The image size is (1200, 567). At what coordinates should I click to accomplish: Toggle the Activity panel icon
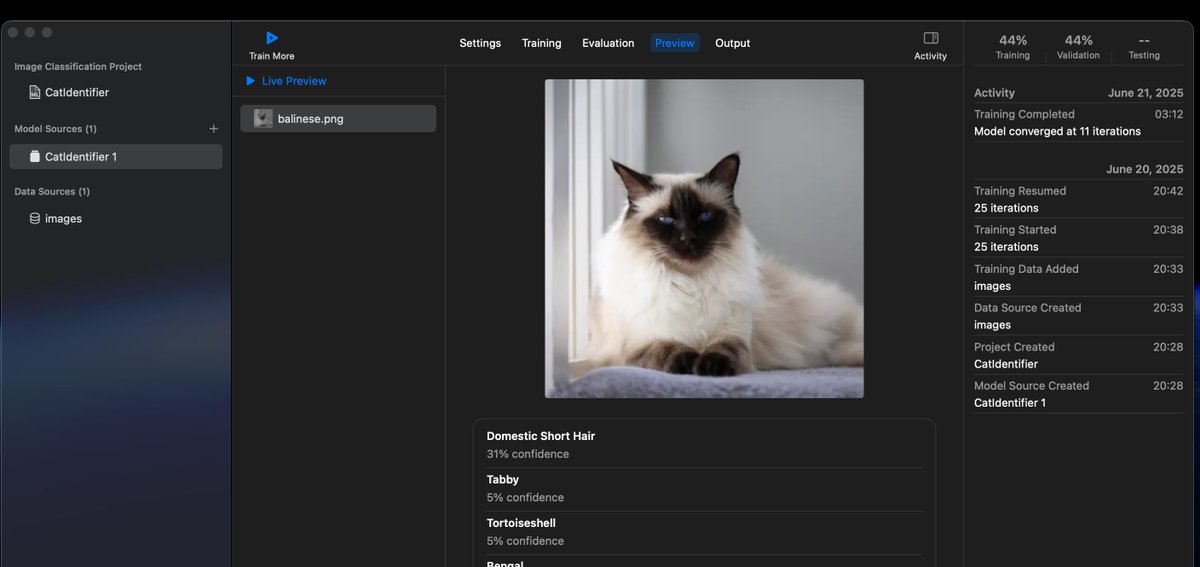930,38
